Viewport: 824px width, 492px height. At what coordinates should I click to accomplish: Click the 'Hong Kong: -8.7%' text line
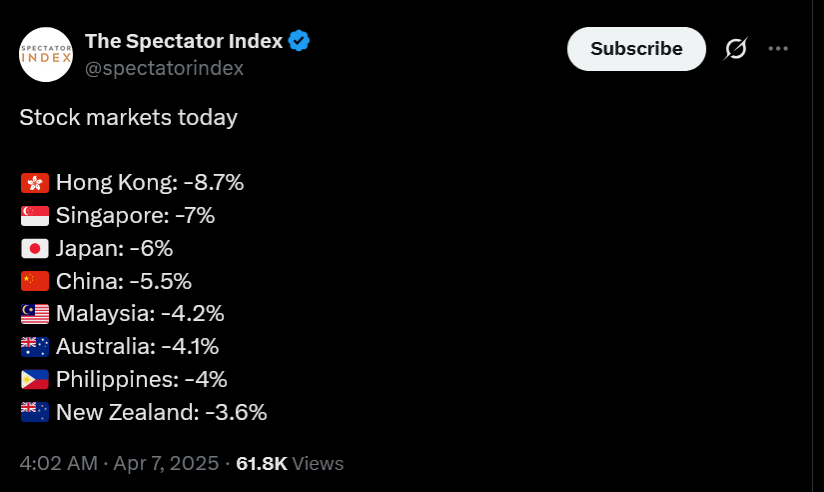point(150,183)
